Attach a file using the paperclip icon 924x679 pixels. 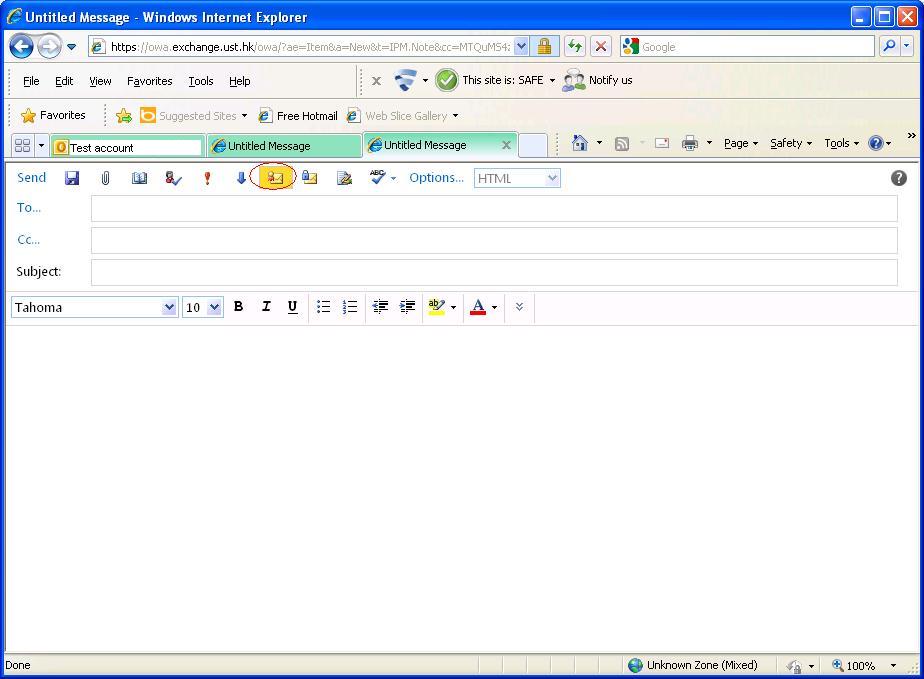pyautogui.click(x=105, y=178)
